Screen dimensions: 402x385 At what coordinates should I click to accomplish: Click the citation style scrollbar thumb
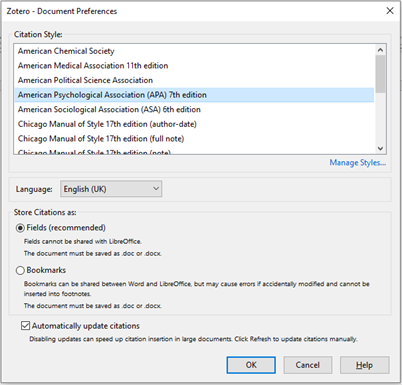pyautogui.click(x=380, y=74)
